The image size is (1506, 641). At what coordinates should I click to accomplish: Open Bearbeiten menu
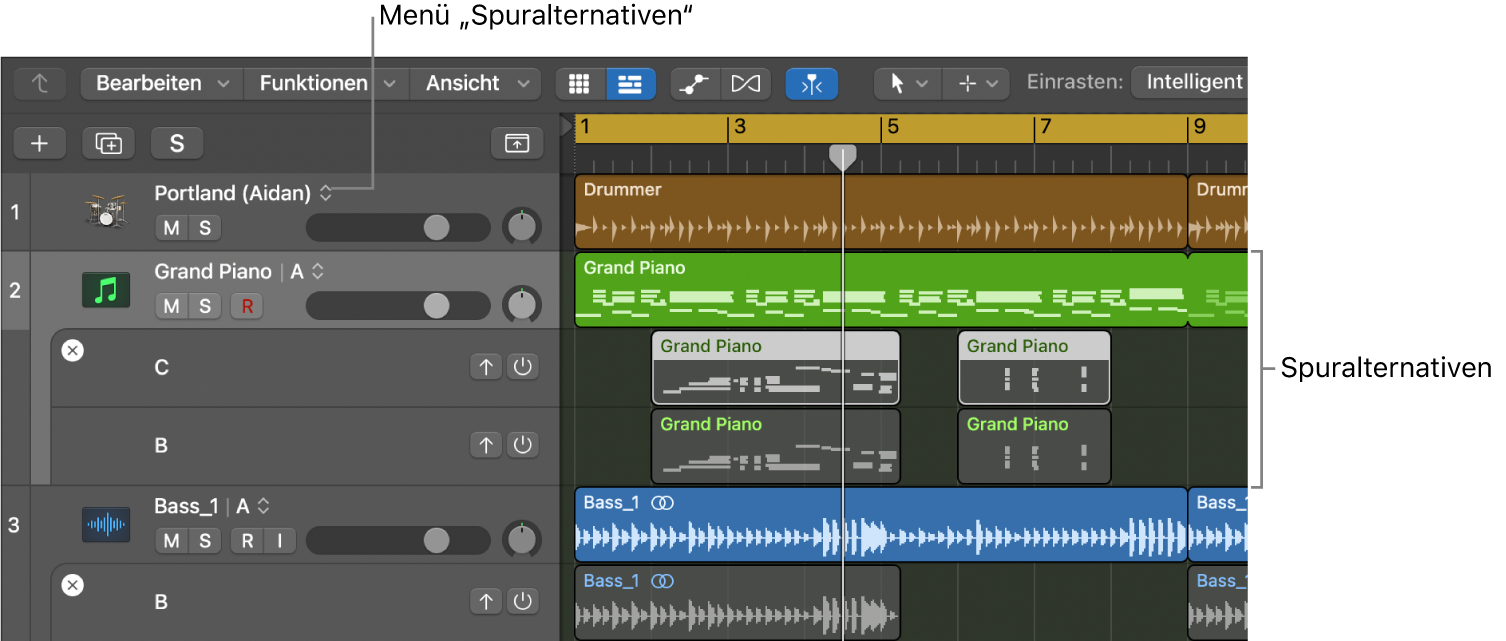tap(162, 84)
